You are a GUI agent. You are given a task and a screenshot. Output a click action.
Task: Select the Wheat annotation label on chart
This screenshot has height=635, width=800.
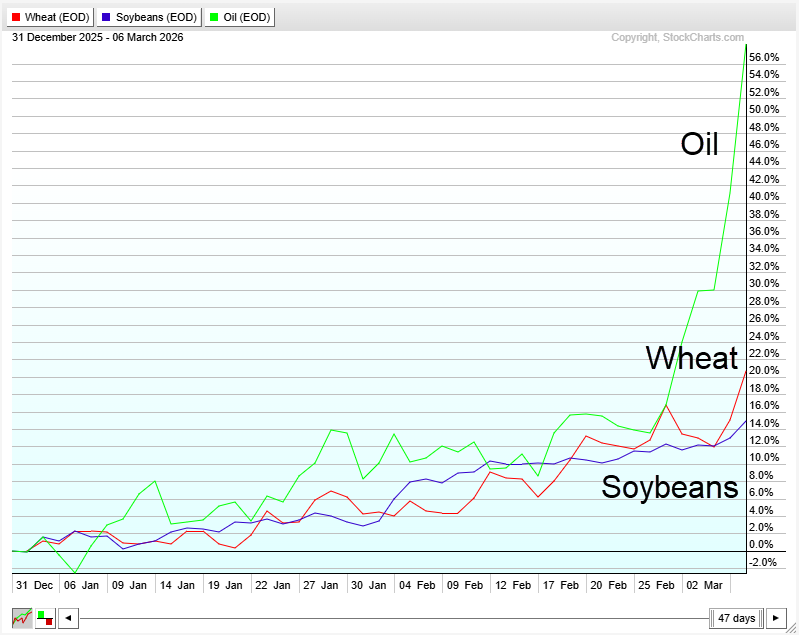pyautogui.click(x=691, y=357)
